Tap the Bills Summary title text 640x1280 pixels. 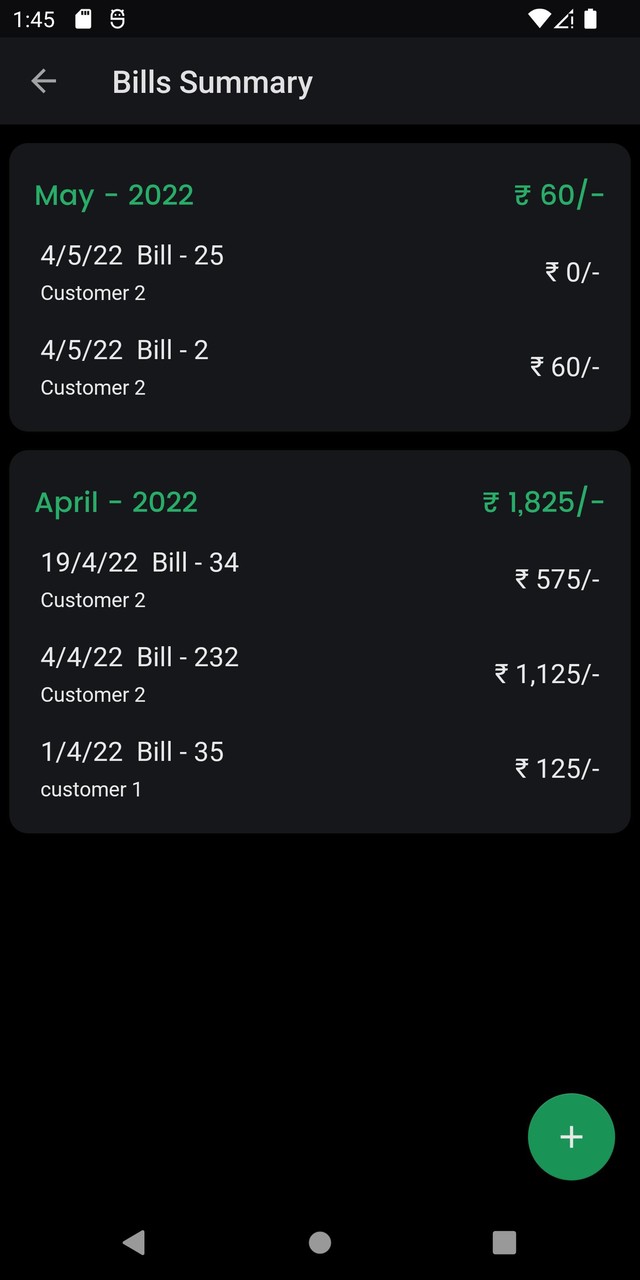pos(211,81)
